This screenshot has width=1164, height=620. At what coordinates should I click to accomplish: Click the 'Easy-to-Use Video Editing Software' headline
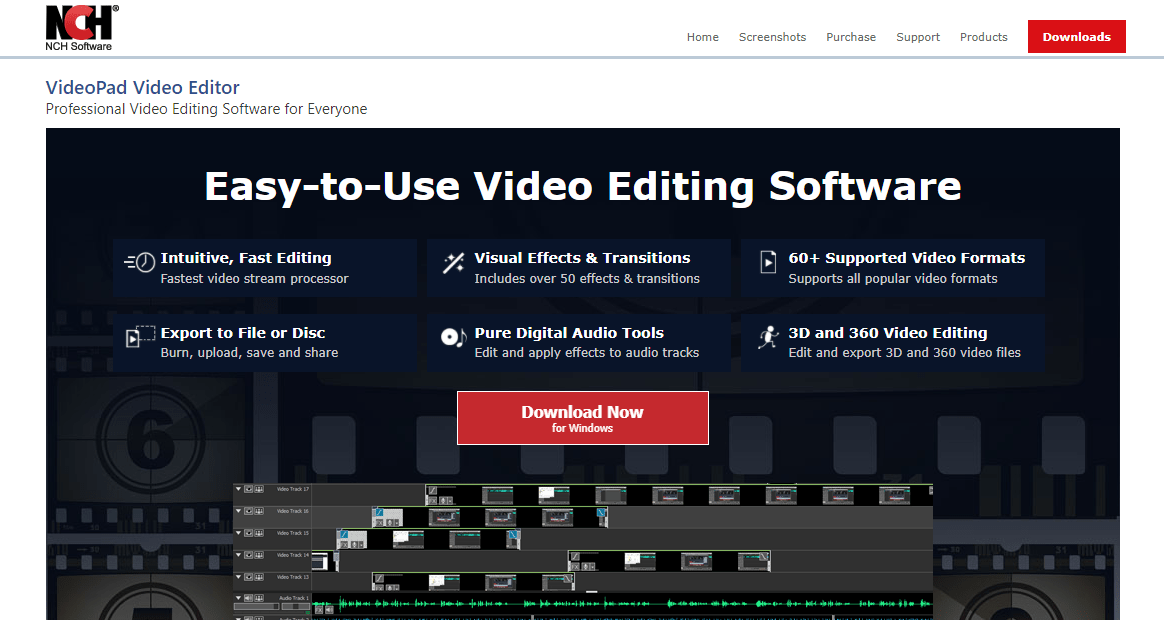point(583,186)
